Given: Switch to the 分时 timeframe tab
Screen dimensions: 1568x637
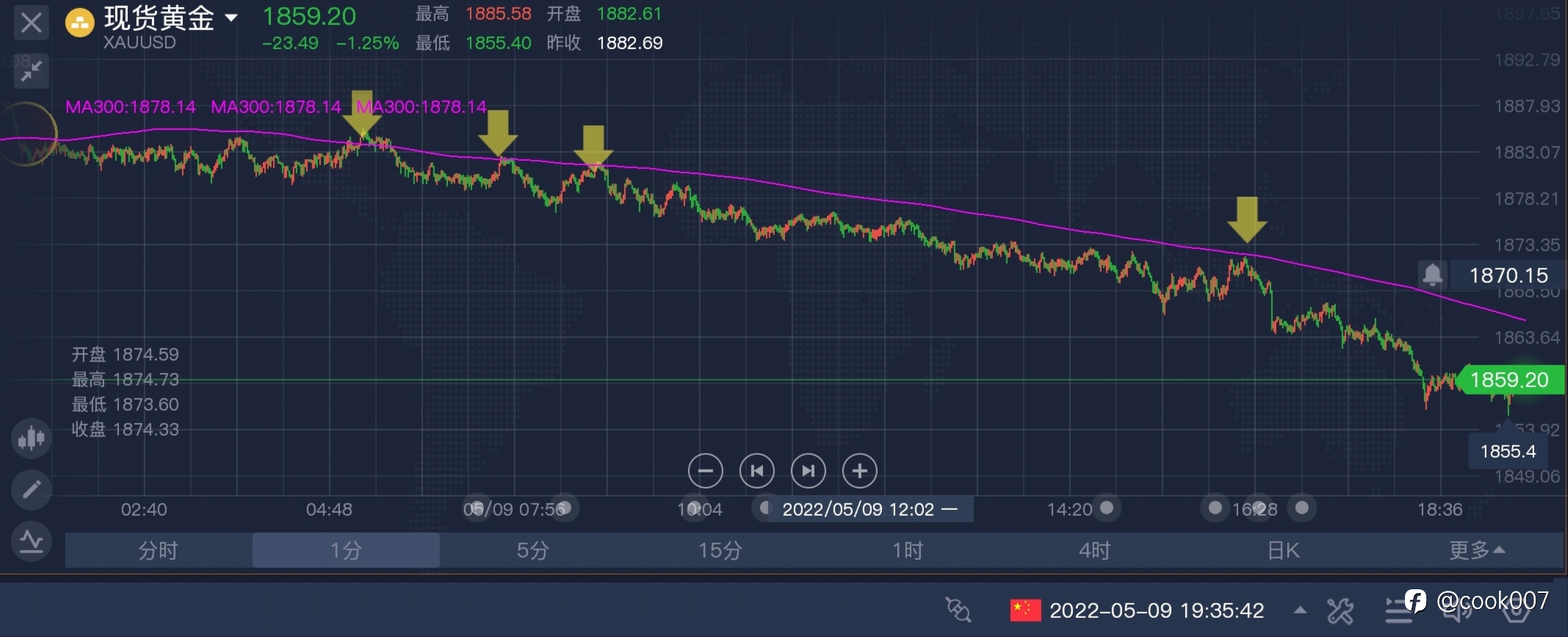Looking at the screenshot, I should tap(159, 550).
